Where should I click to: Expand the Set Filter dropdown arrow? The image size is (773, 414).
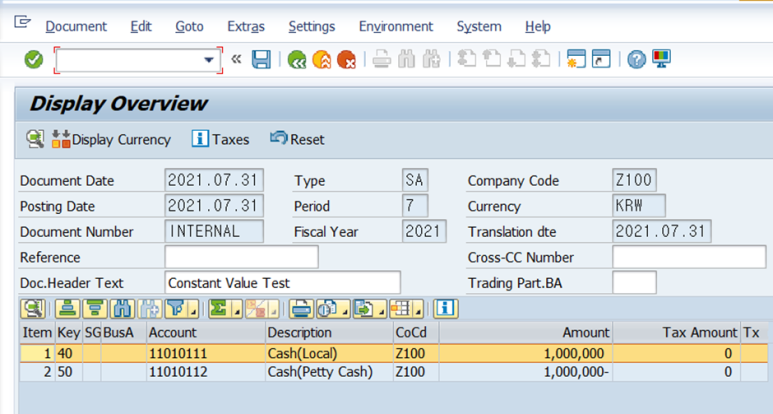[x=194, y=312]
